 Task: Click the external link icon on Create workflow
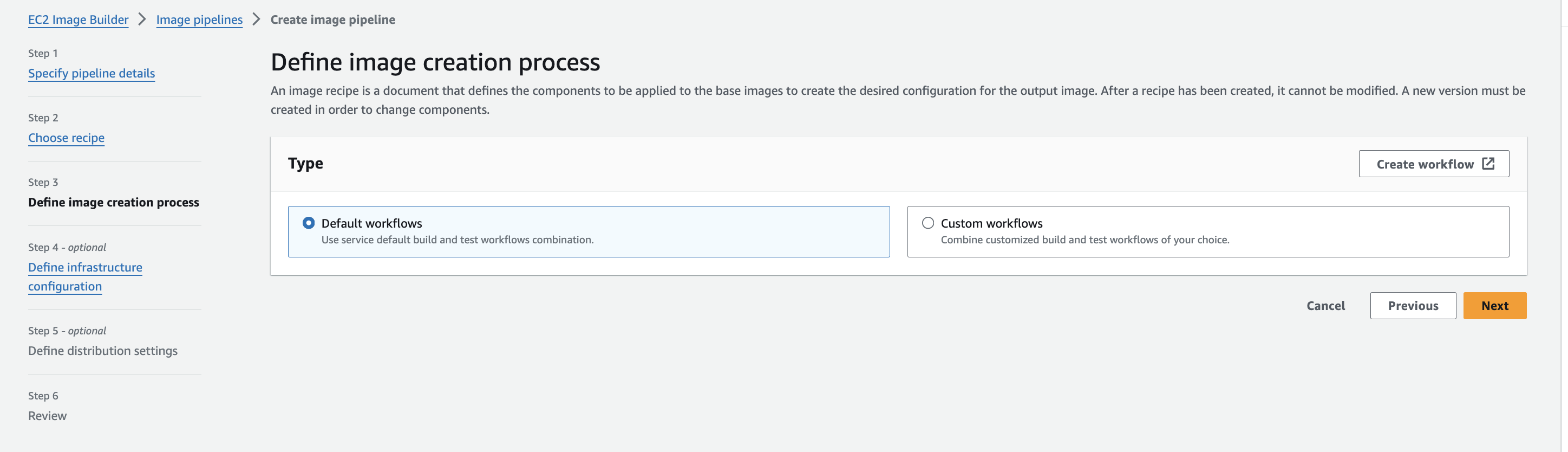click(1488, 164)
